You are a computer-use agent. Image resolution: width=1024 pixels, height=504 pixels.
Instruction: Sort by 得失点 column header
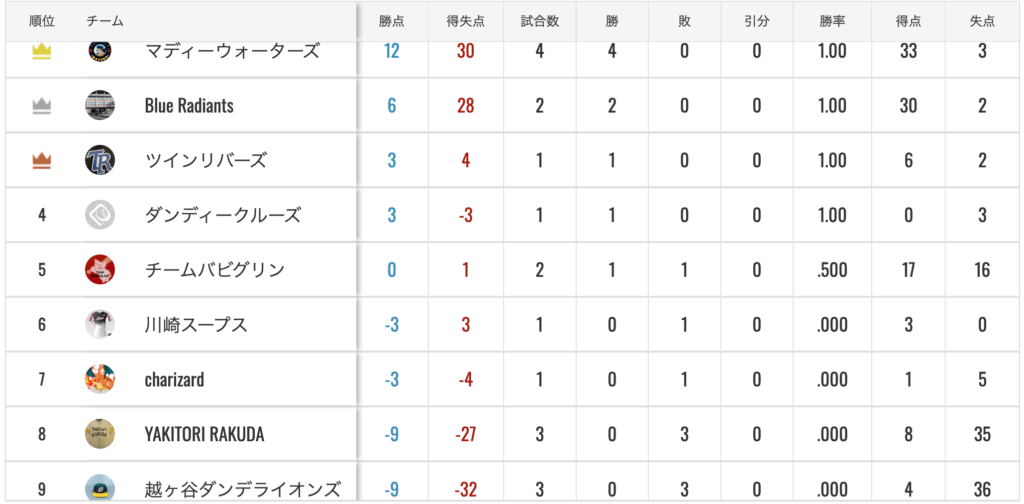(x=466, y=21)
